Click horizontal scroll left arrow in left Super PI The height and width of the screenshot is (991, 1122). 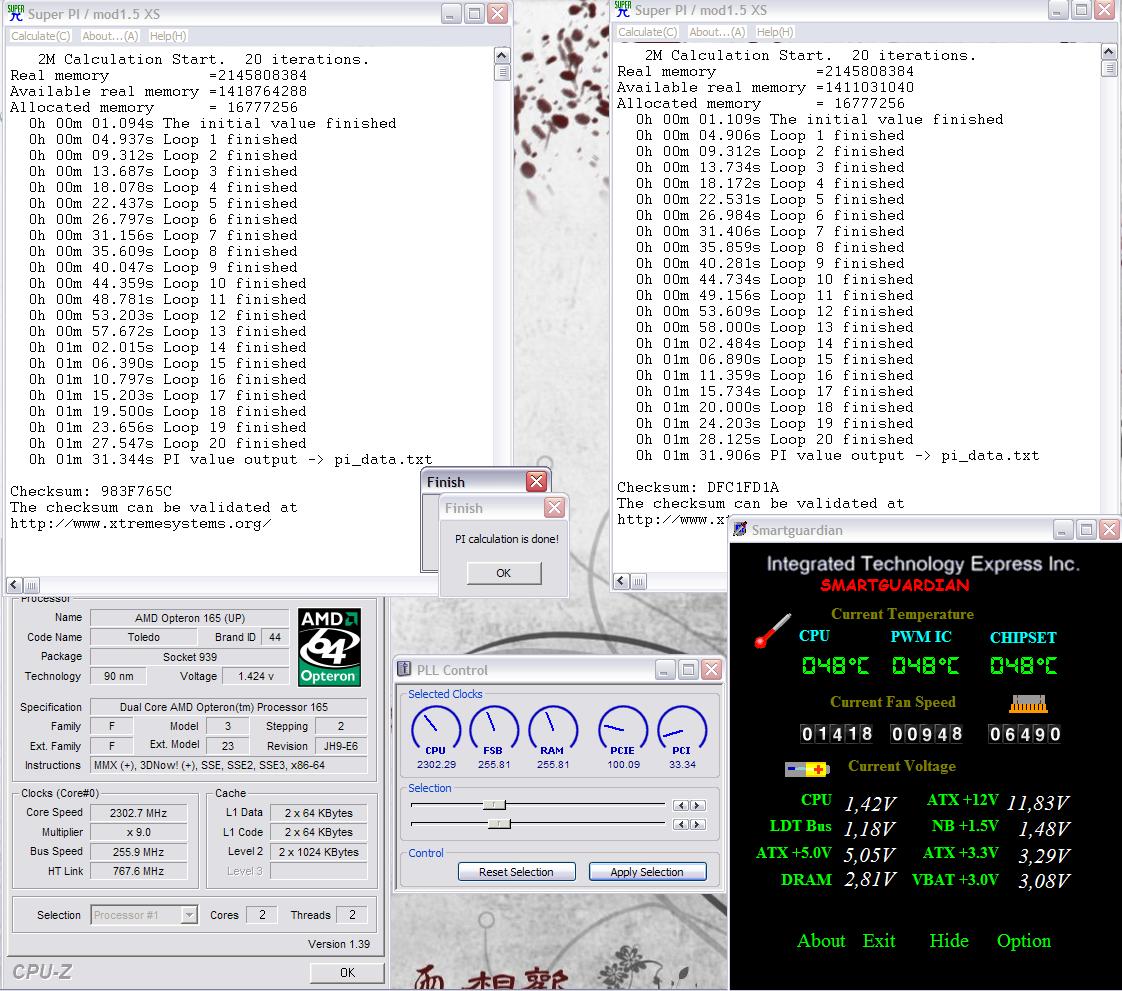pyautogui.click(x=14, y=585)
